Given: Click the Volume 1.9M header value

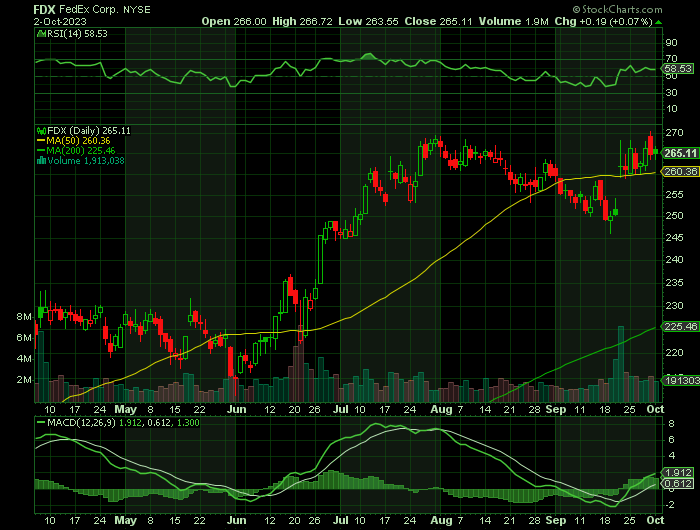Looking at the screenshot, I should click(513, 21).
